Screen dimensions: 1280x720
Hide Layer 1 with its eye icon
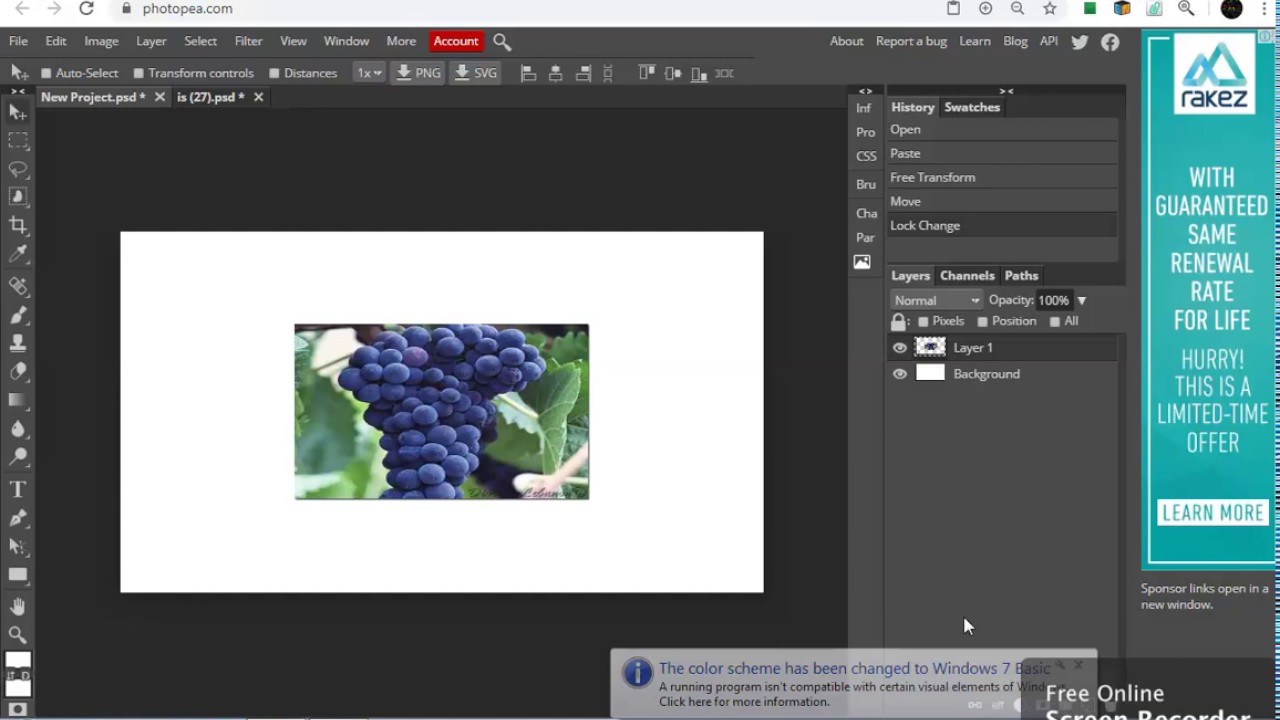tap(900, 348)
